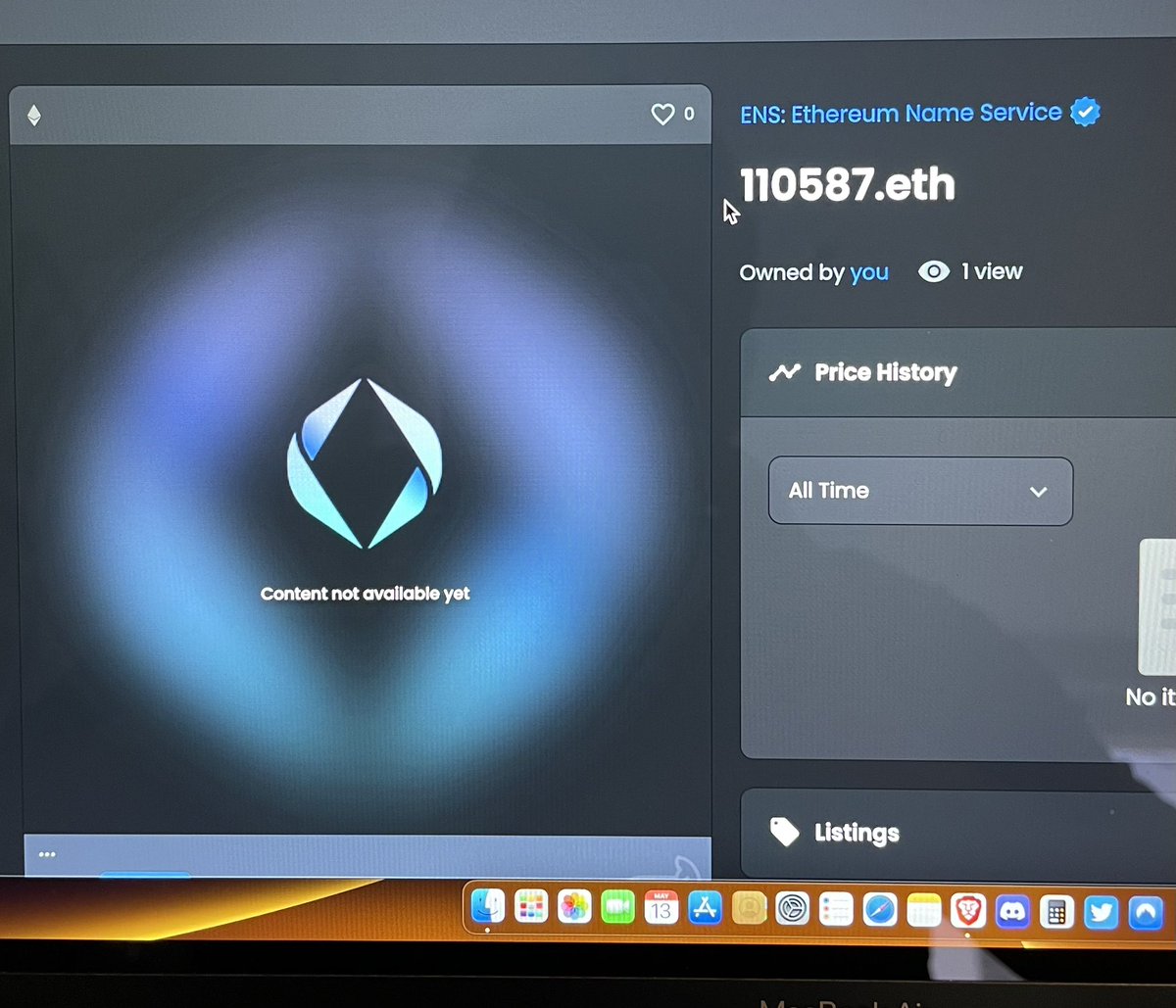Click the 110587.eth title text
The image size is (1176, 1008).
point(847,185)
